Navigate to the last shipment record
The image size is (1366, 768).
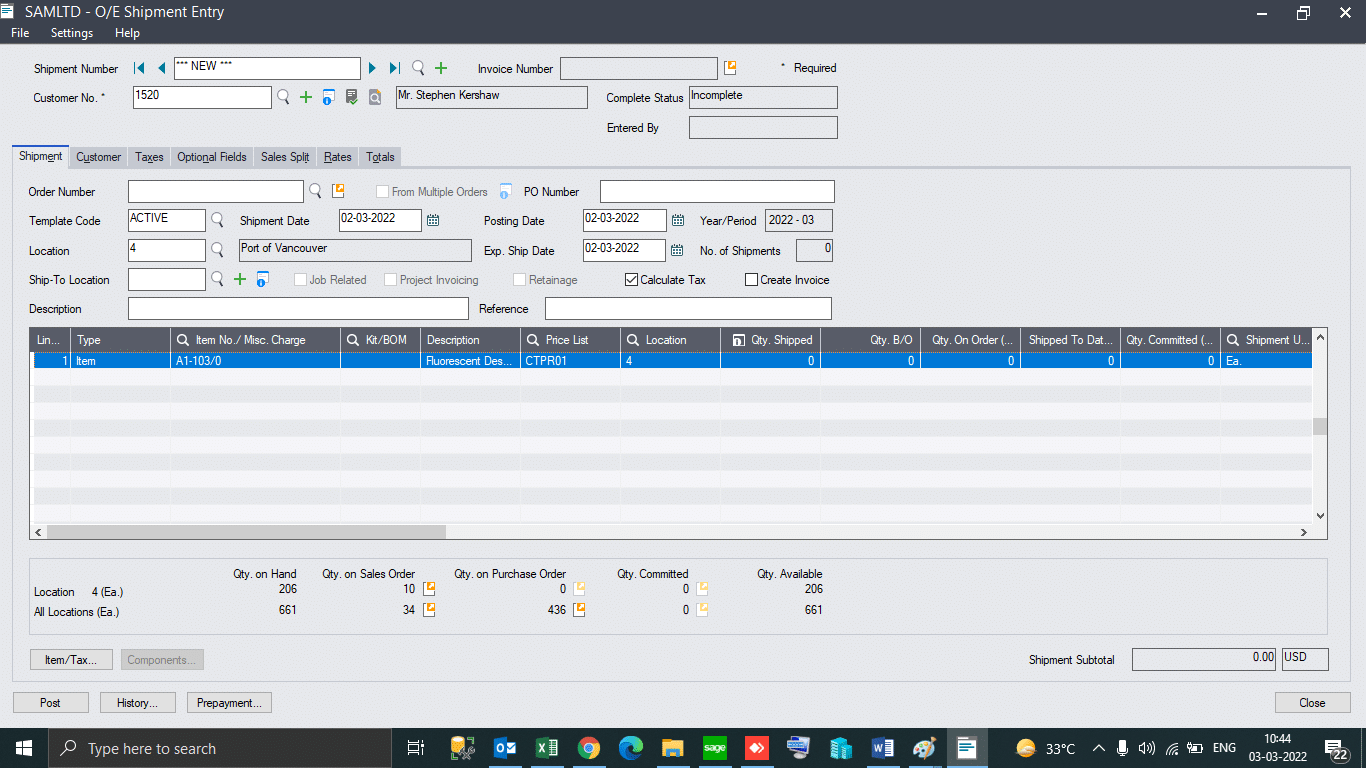click(392, 68)
